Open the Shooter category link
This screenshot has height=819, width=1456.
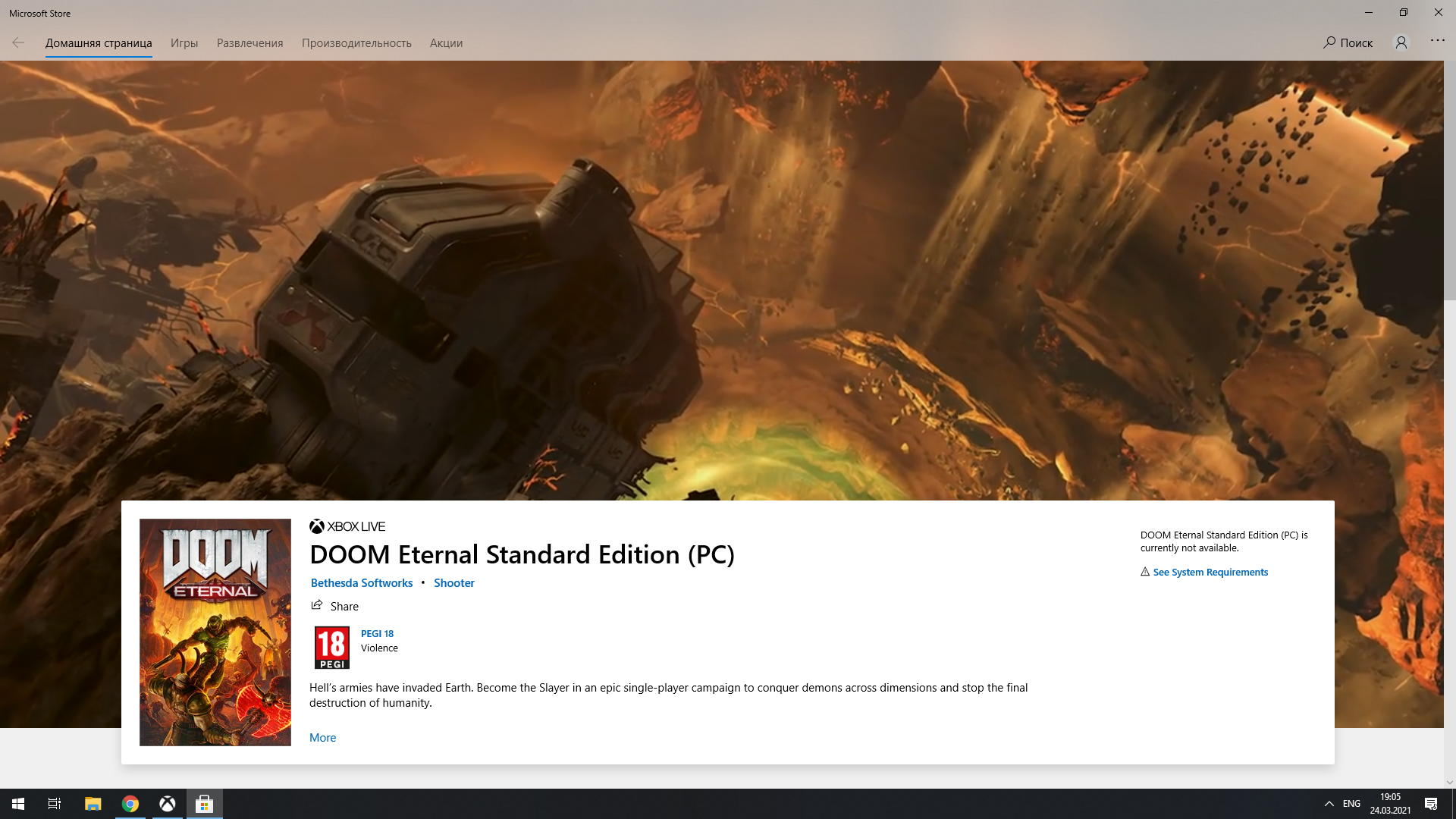pyautogui.click(x=454, y=582)
